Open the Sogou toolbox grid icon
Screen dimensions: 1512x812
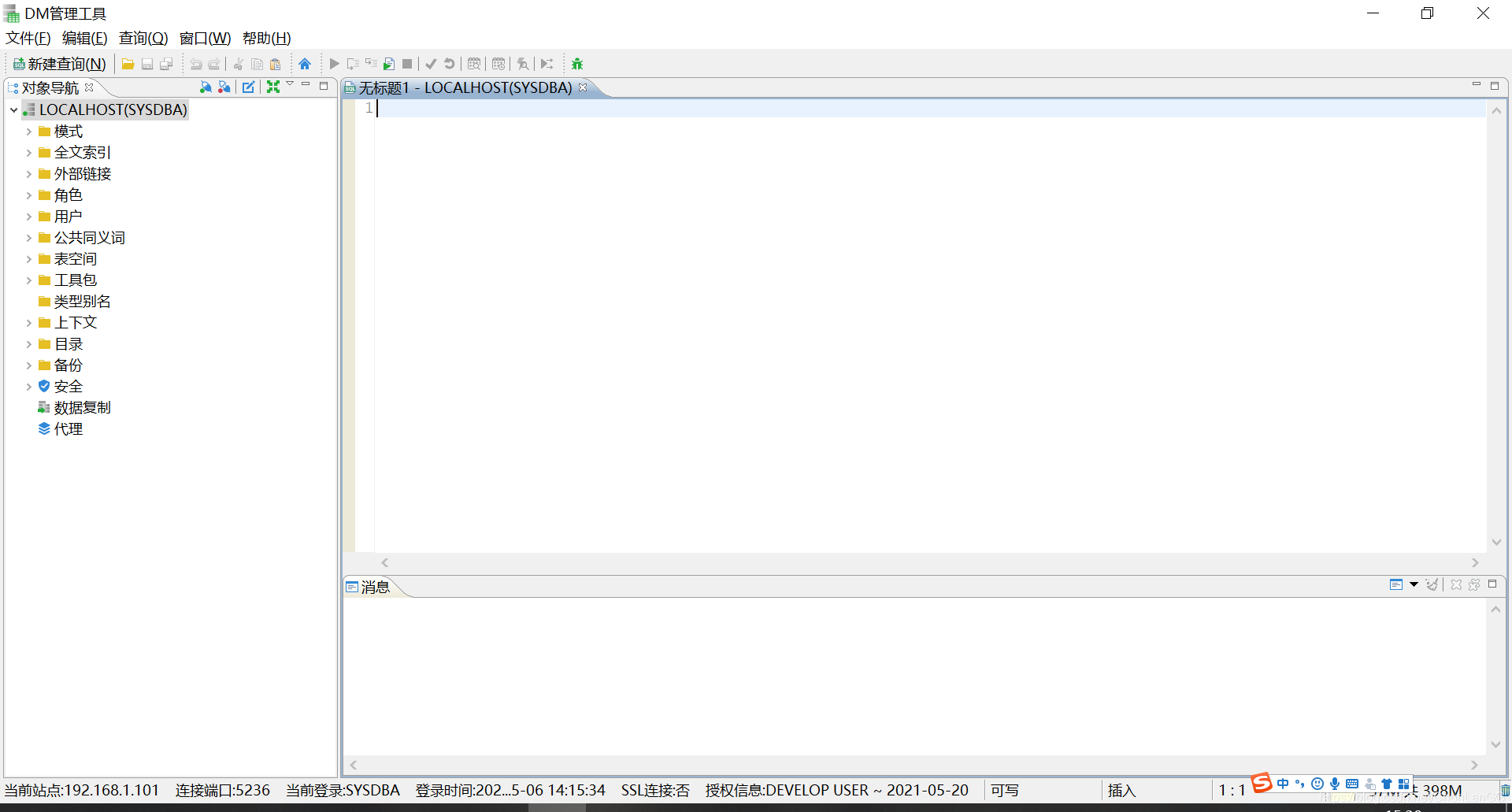[x=1403, y=784]
